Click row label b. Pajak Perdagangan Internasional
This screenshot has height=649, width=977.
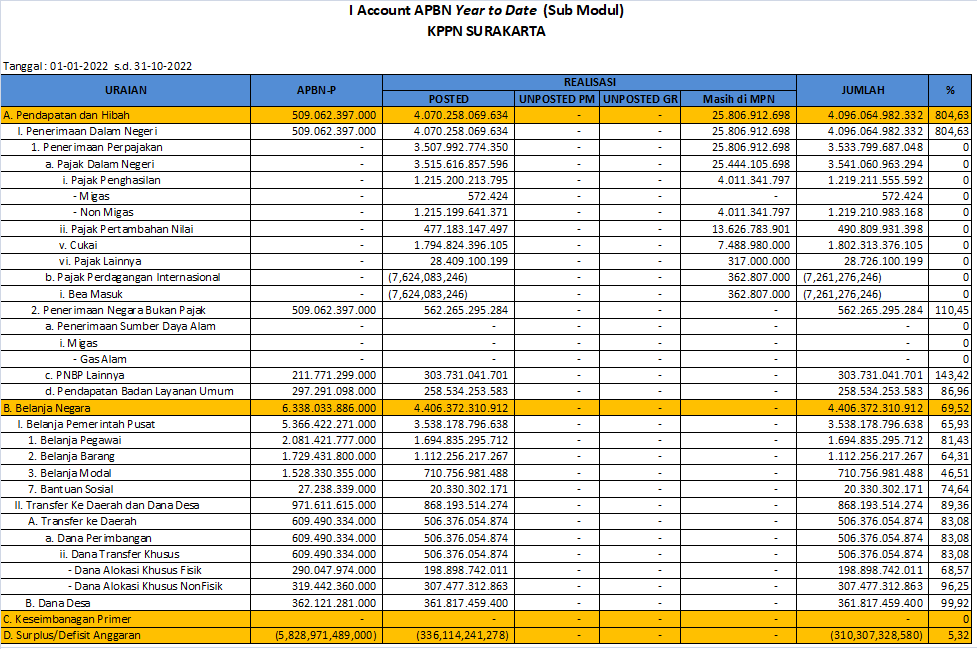pos(133,278)
